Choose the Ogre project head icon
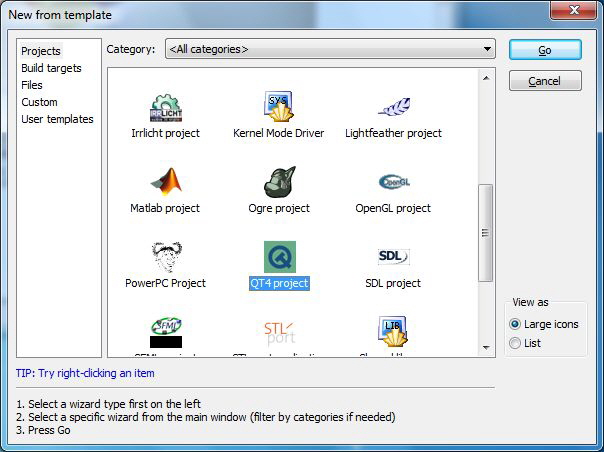This screenshot has width=604, height=452. click(280, 182)
